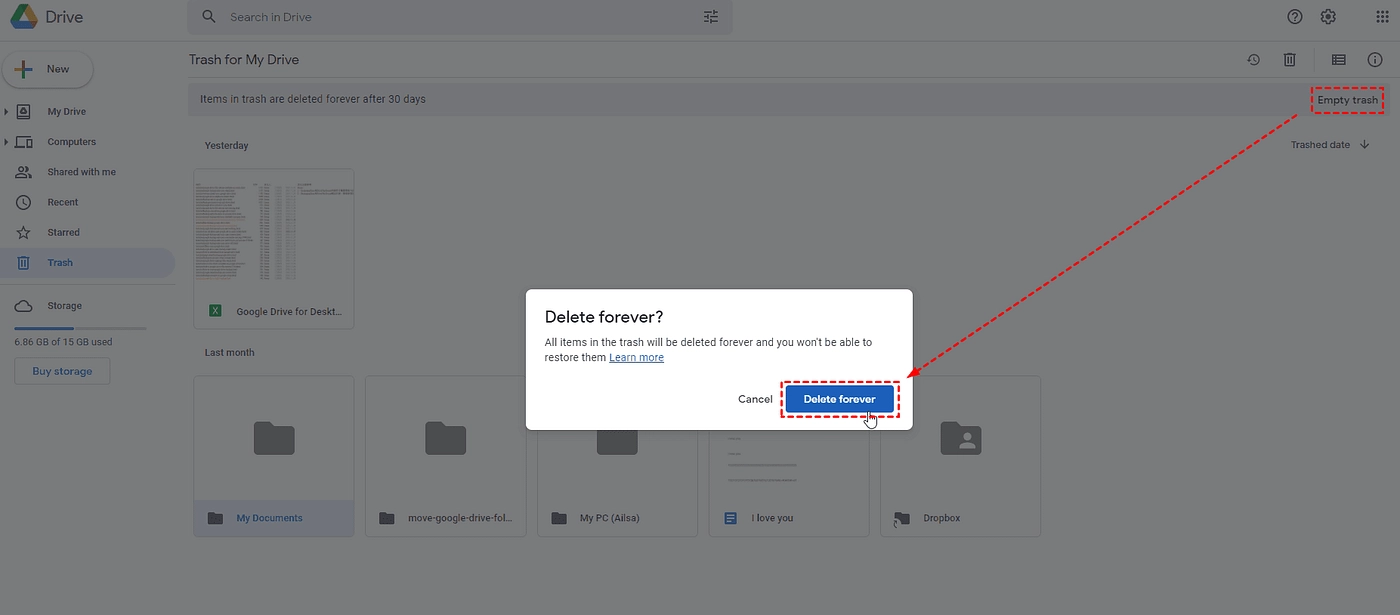Click Storage label in sidebar
This screenshot has height=615, width=1400.
64,306
